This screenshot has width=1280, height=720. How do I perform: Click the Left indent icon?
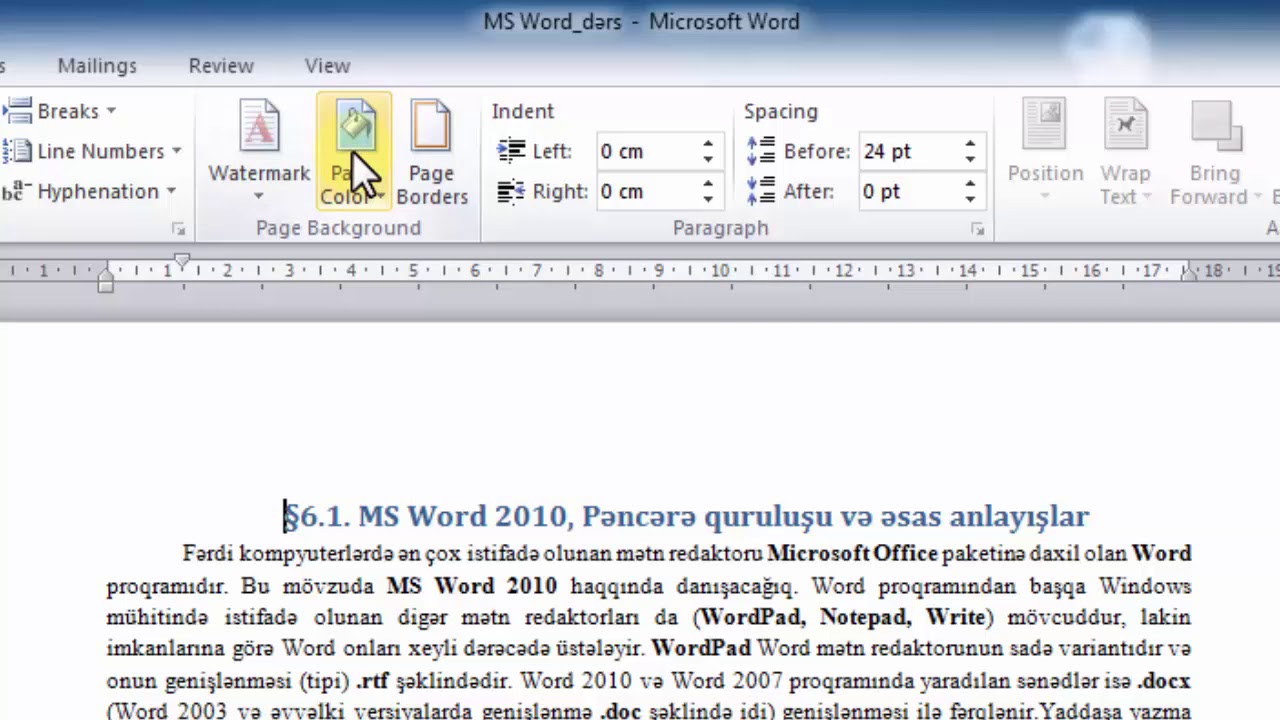point(511,151)
